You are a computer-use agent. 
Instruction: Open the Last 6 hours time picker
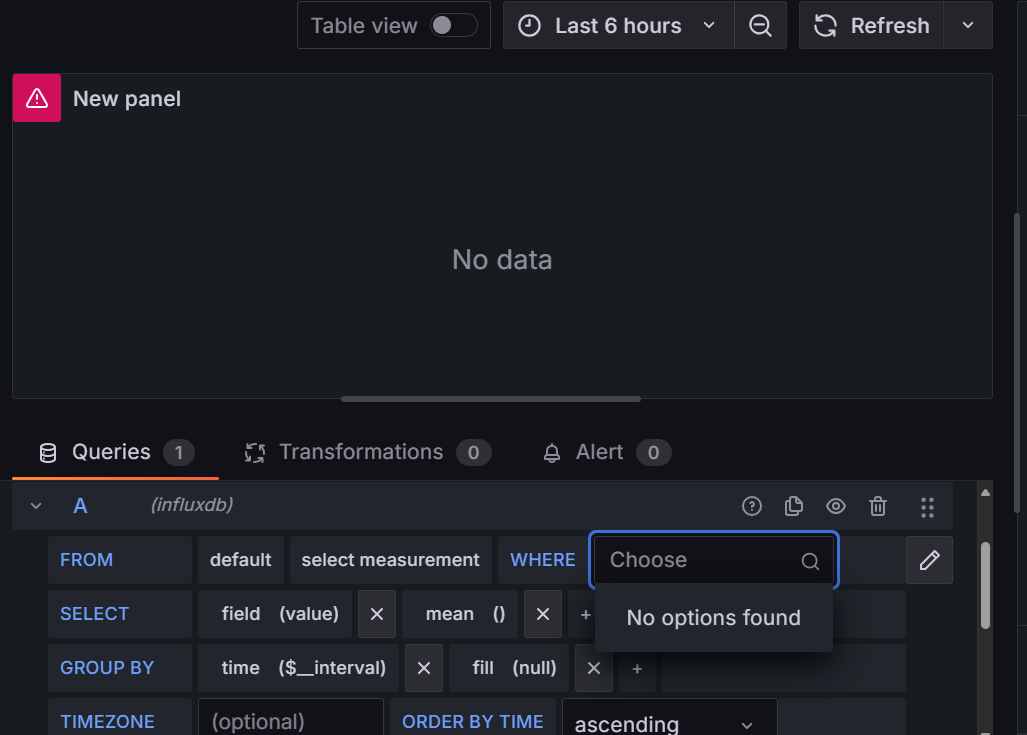coord(618,26)
